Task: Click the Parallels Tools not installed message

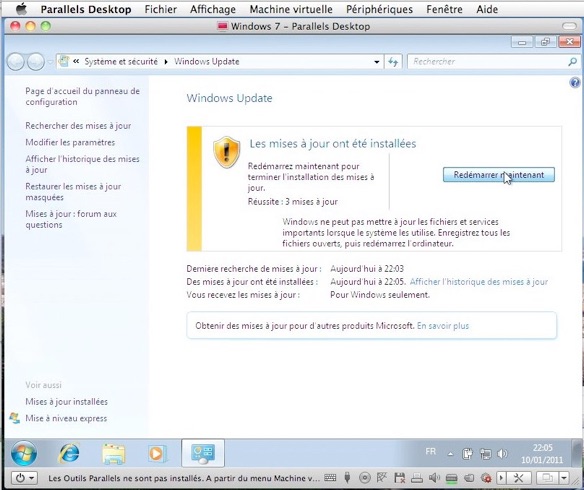Action: point(184,478)
